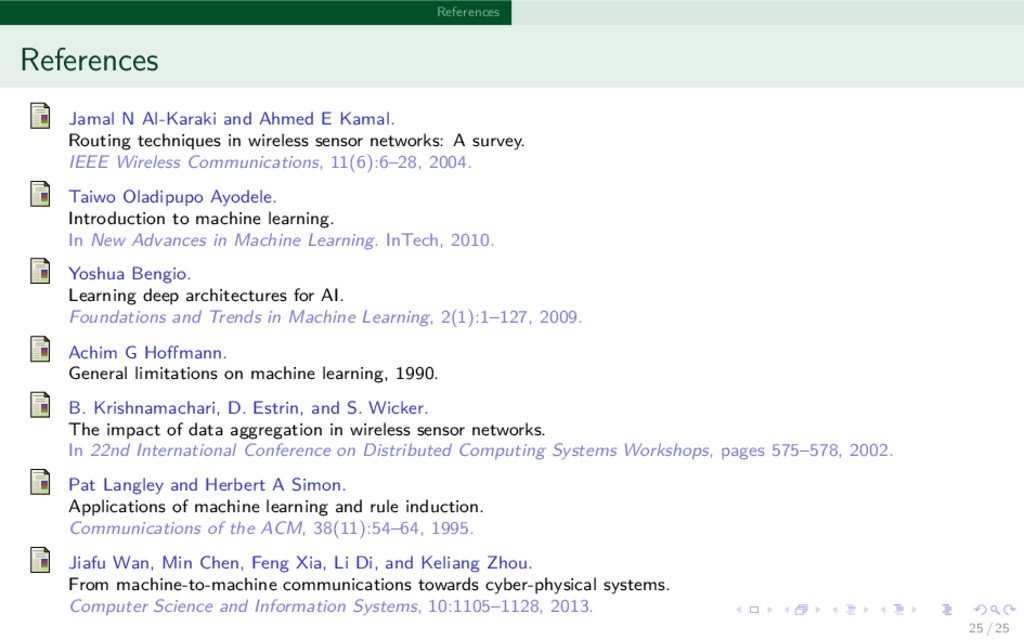
Task: Click the '25 / 25' page counter
Action: point(989,629)
